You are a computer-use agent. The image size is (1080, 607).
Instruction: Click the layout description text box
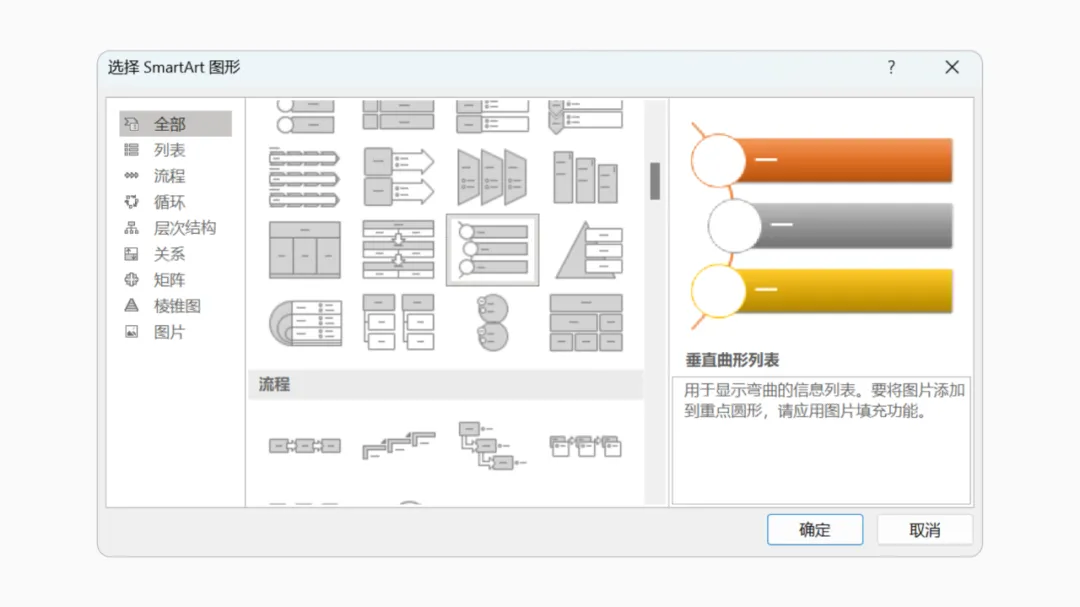pos(821,440)
